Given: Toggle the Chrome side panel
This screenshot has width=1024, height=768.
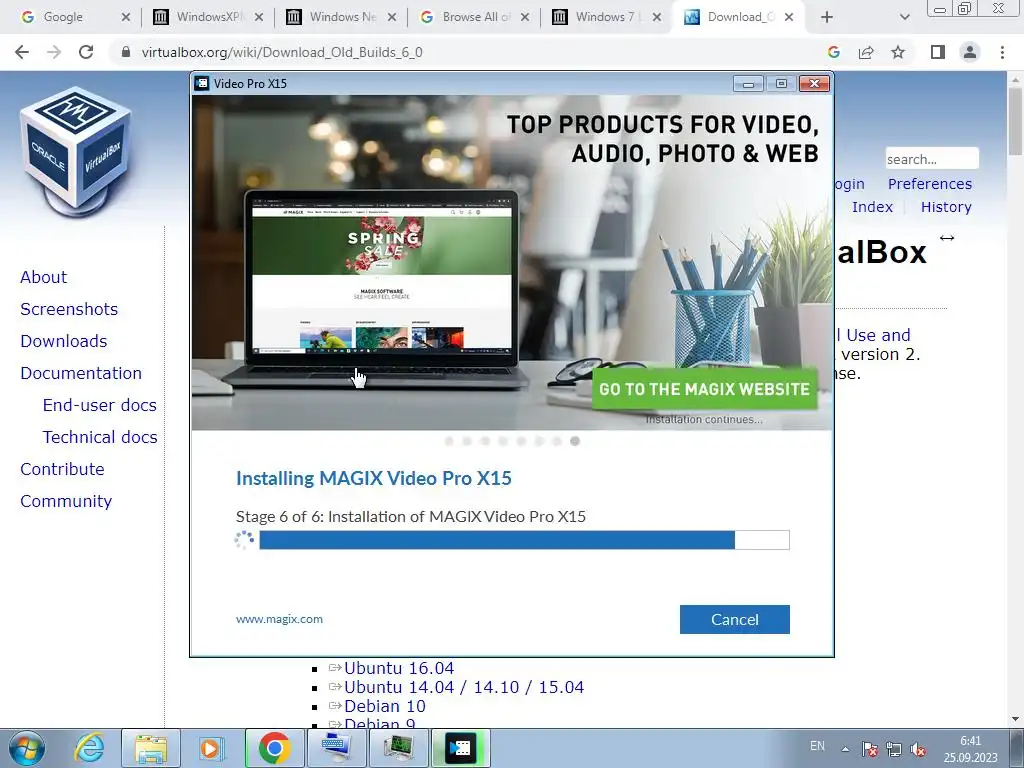Looking at the screenshot, I should tap(938, 52).
